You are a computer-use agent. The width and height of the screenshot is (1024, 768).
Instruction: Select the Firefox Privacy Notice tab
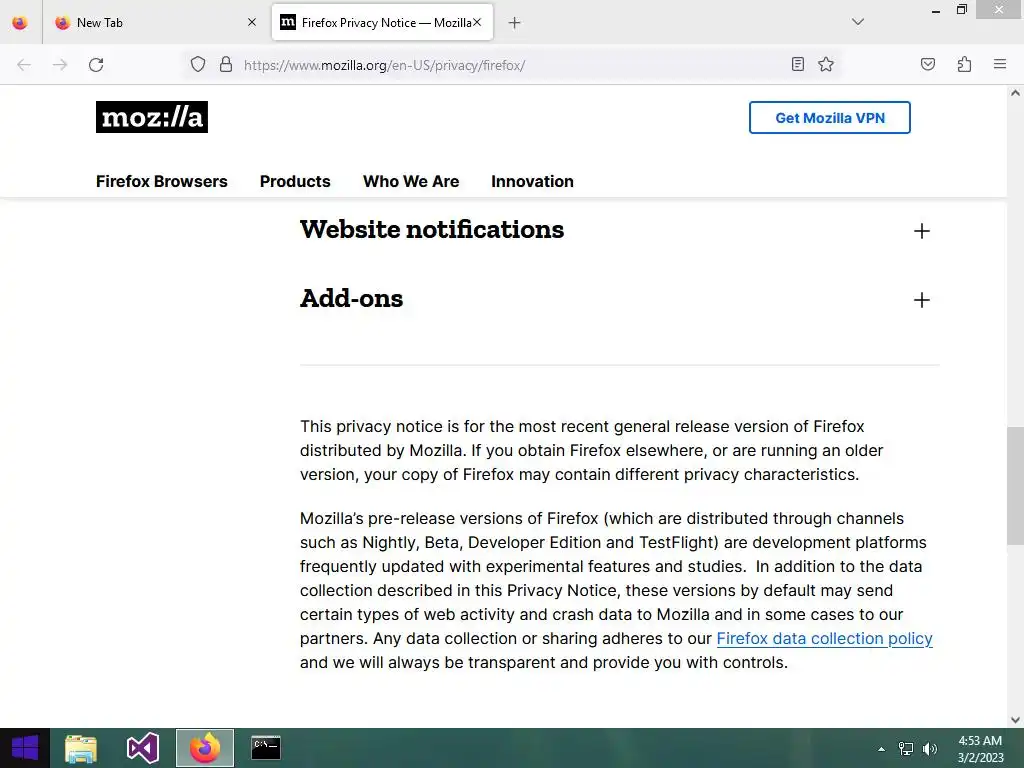382,23
